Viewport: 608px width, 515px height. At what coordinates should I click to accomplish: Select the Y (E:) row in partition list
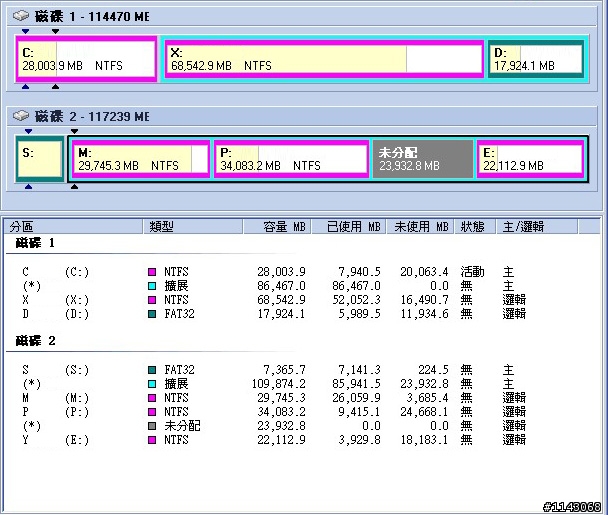(x=273, y=440)
